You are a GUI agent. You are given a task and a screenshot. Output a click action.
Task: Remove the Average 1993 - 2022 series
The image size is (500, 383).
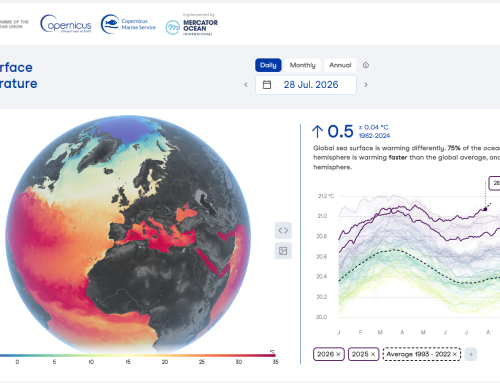pyautogui.click(x=455, y=354)
